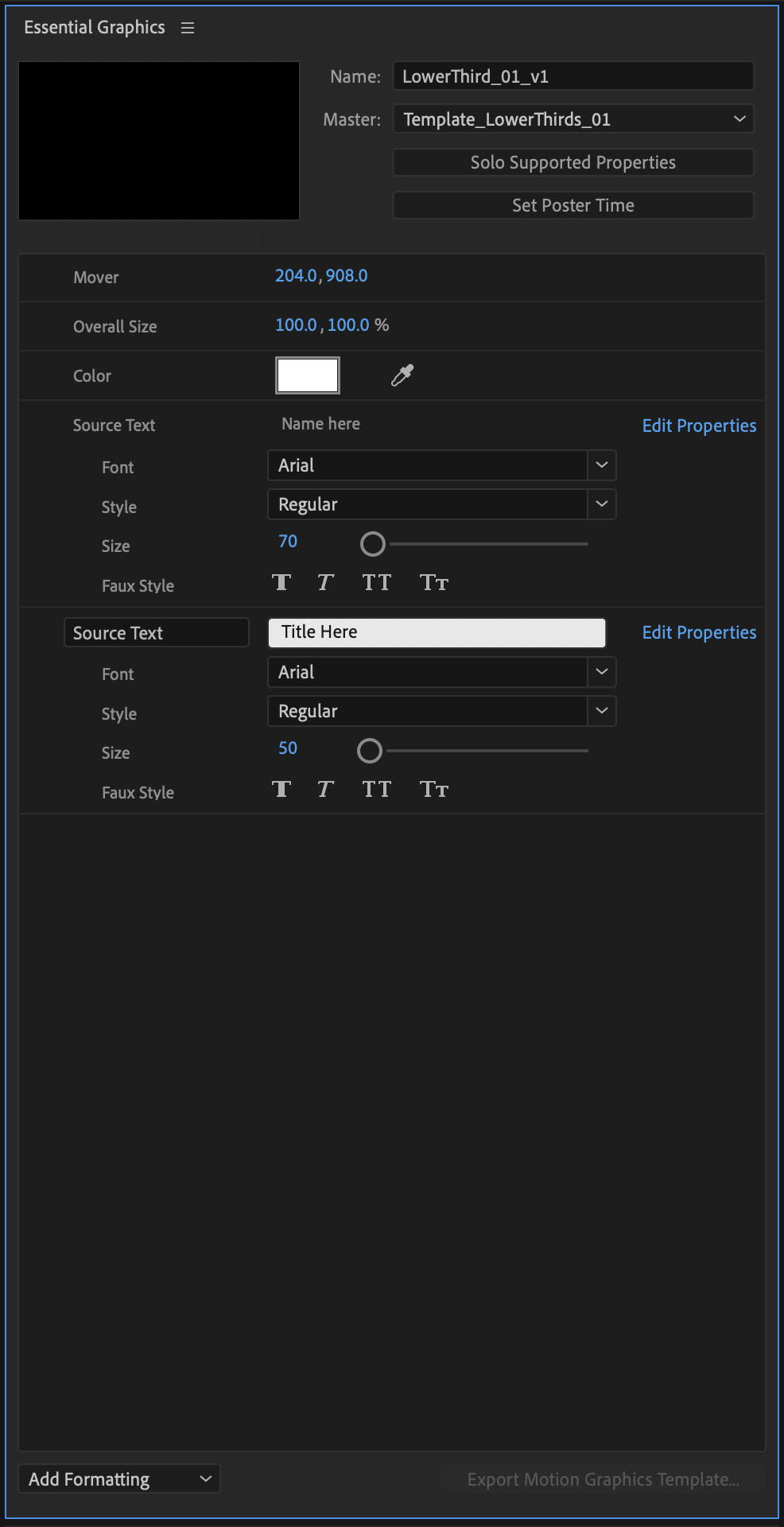Toggle faux bold for Name here text
This screenshot has width=784, height=1527.
coord(281,583)
